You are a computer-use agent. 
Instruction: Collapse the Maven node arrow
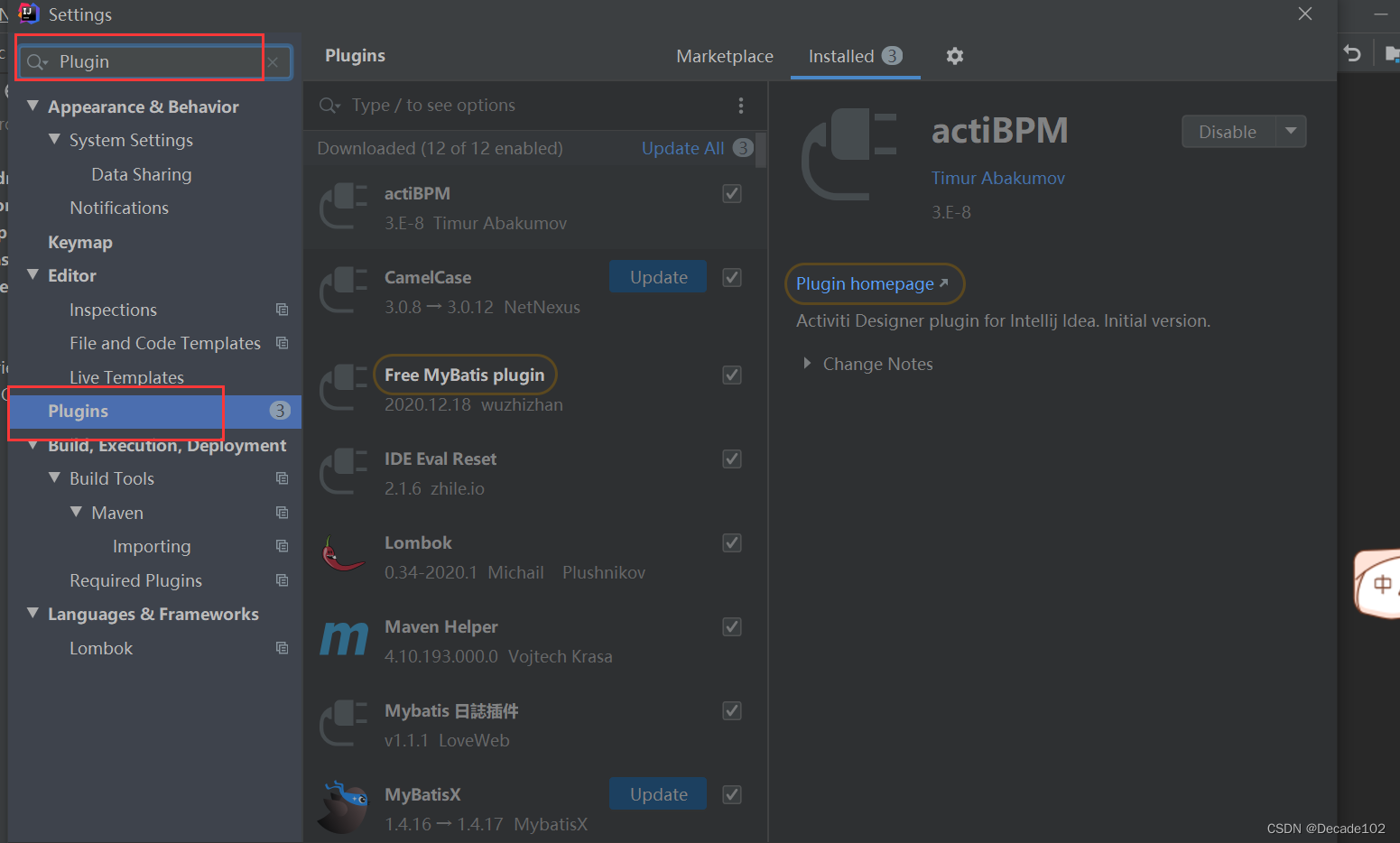(x=76, y=512)
